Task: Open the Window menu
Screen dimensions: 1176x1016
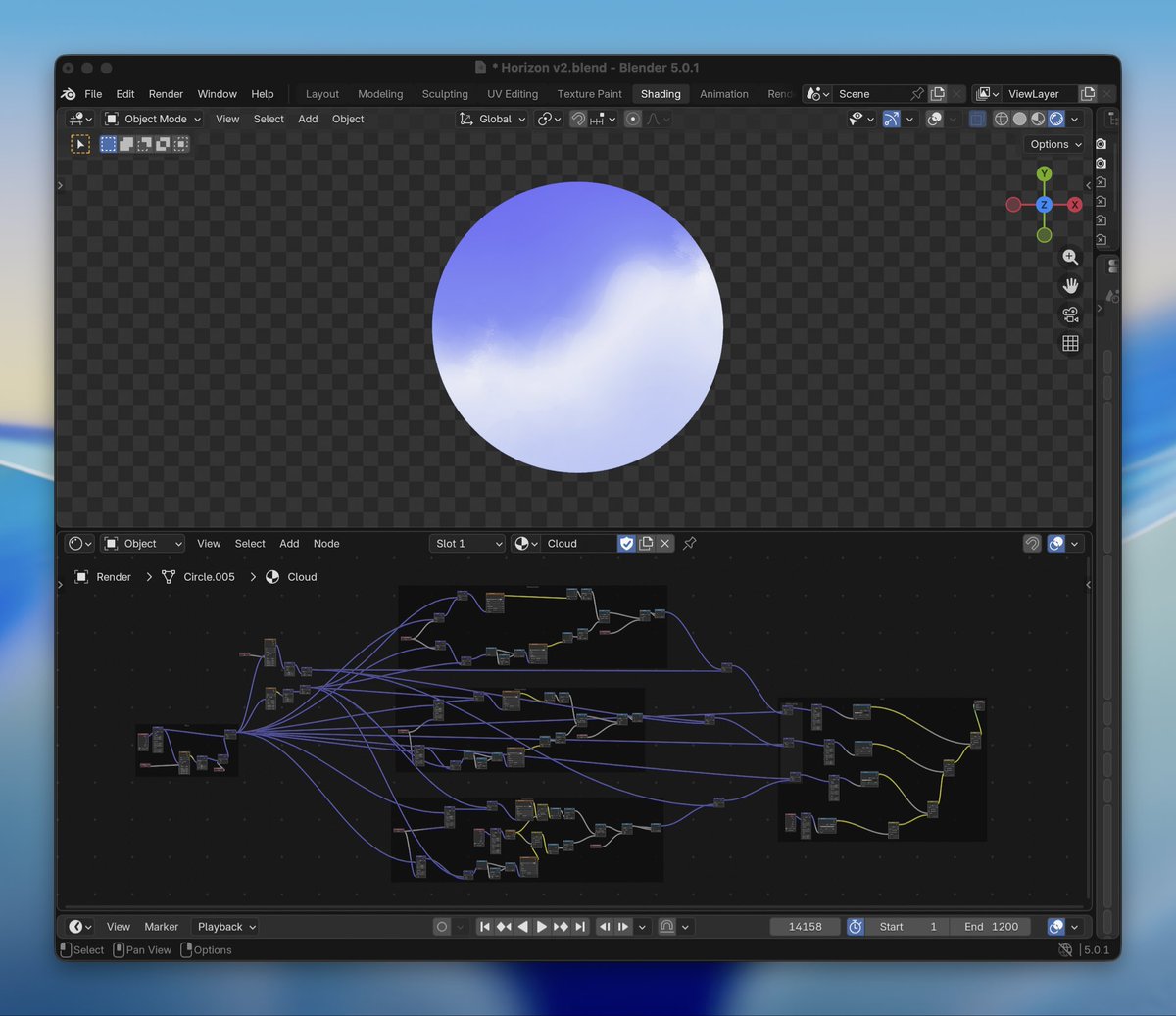Action: pyautogui.click(x=217, y=94)
